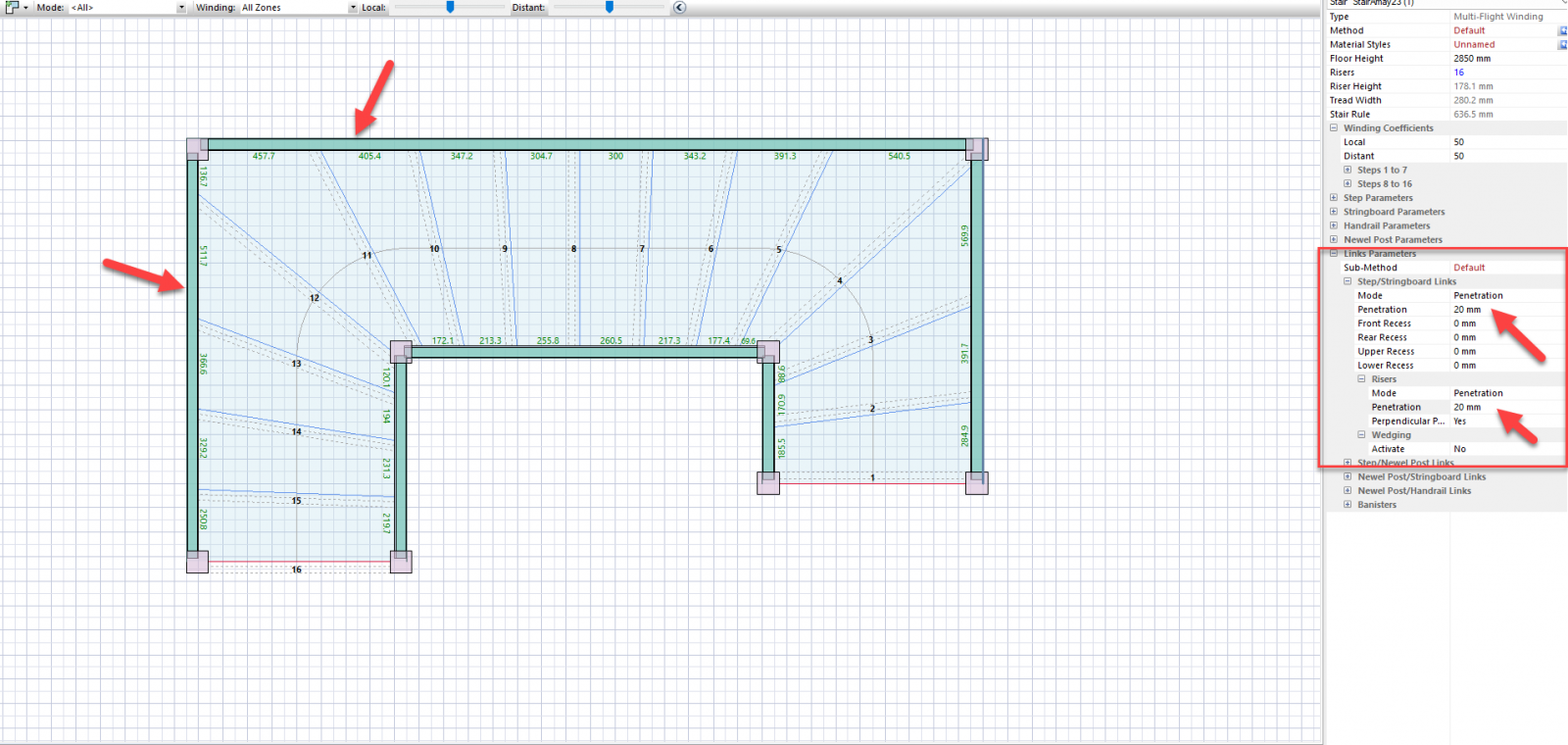Select the Type Multi-Flight Winding value
Screen dimensions: 1568x745
coord(1497,17)
